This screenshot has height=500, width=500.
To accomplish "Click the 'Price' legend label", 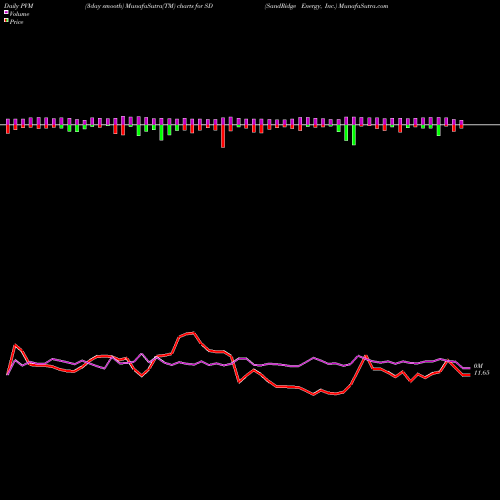I will click(16, 22).
